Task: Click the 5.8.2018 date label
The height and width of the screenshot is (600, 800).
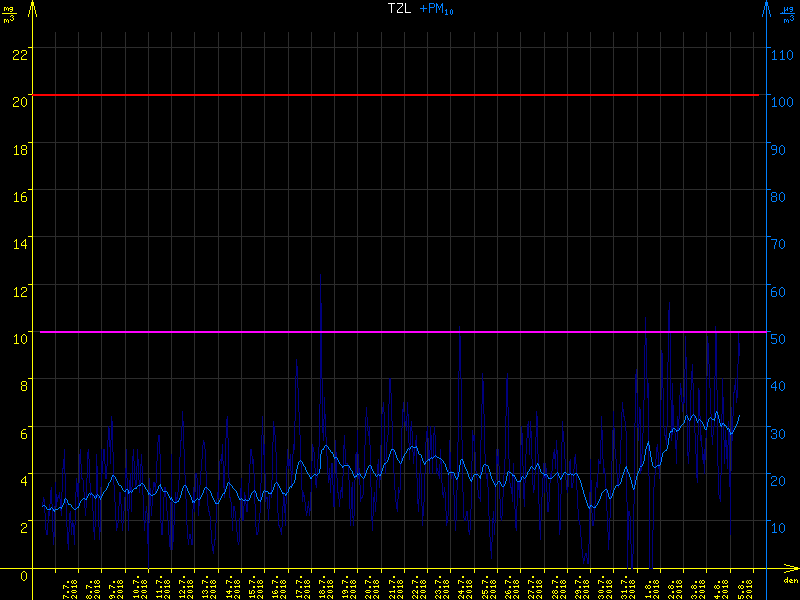Action: click(x=743, y=588)
